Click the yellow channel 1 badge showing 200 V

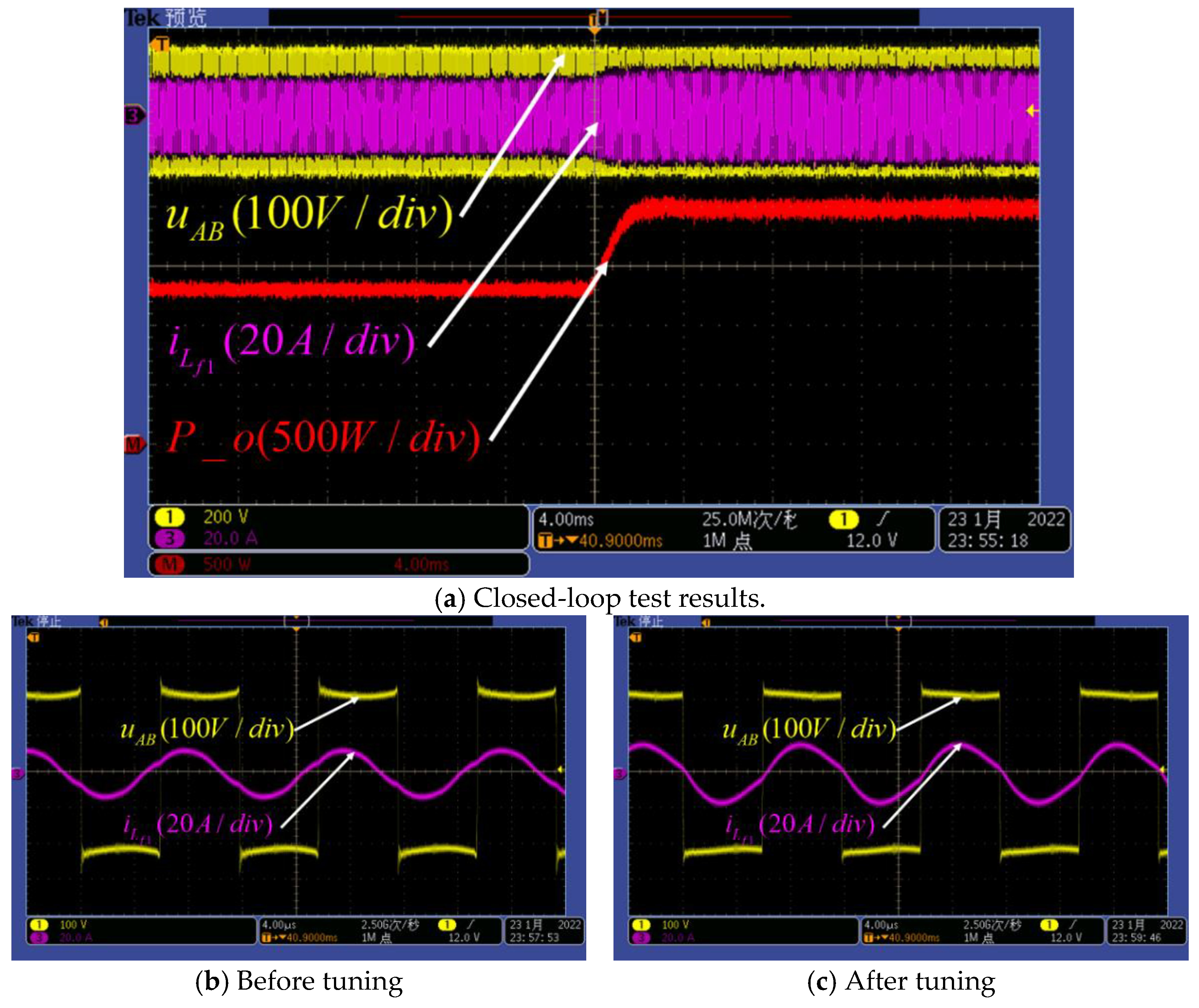169,518
